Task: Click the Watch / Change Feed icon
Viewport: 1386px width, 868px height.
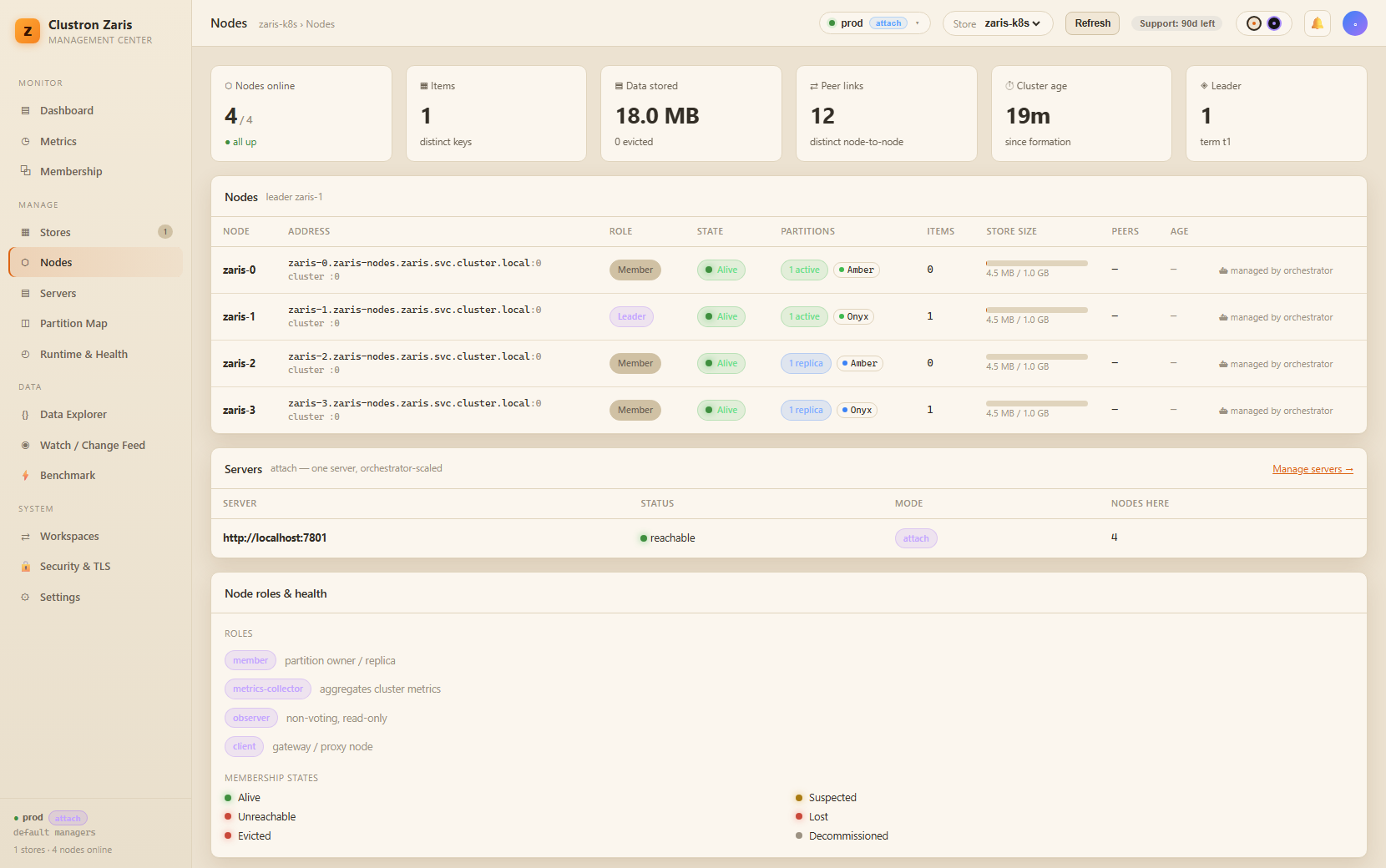Action: pyautogui.click(x=25, y=446)
